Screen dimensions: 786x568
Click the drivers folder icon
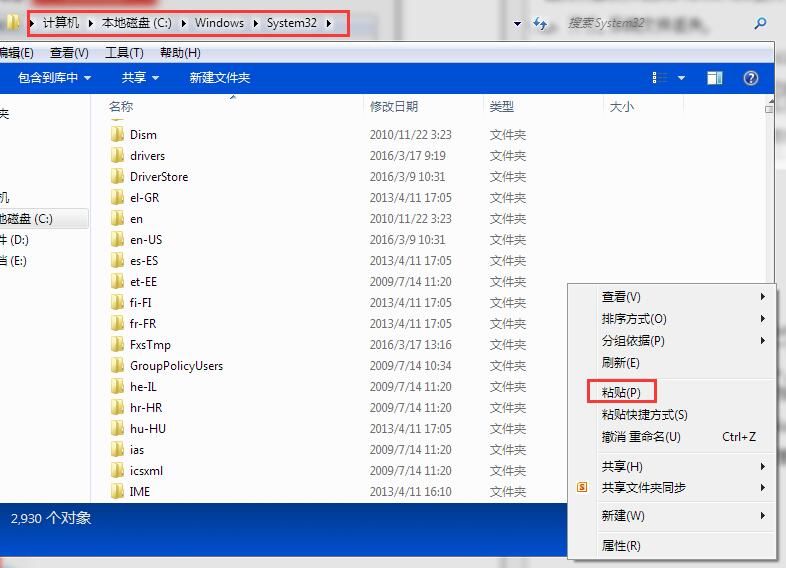[117, 155]
